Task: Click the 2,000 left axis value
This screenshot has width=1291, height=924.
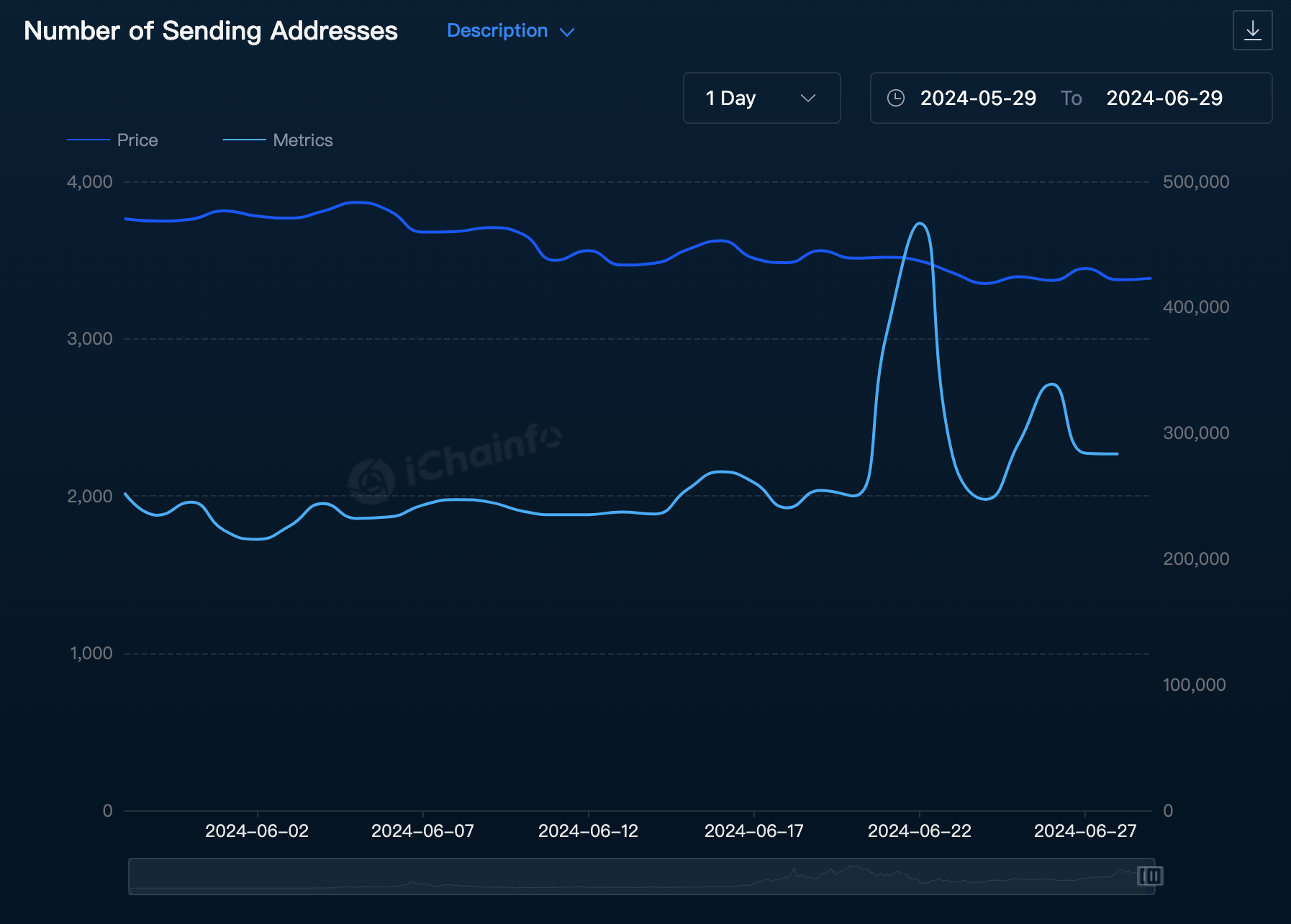Action: (90, 497)
